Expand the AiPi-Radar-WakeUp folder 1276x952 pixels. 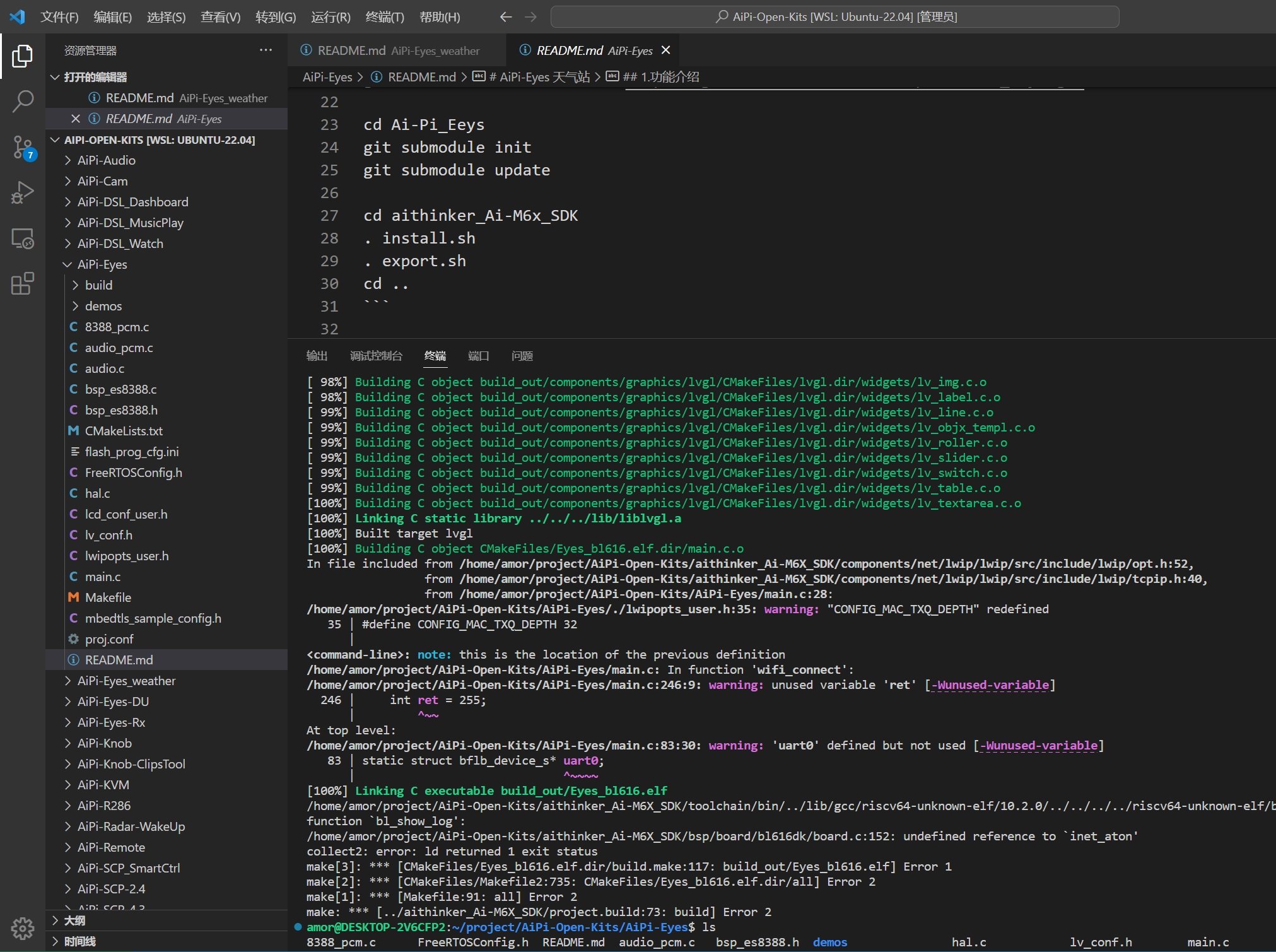coord(167,826)
